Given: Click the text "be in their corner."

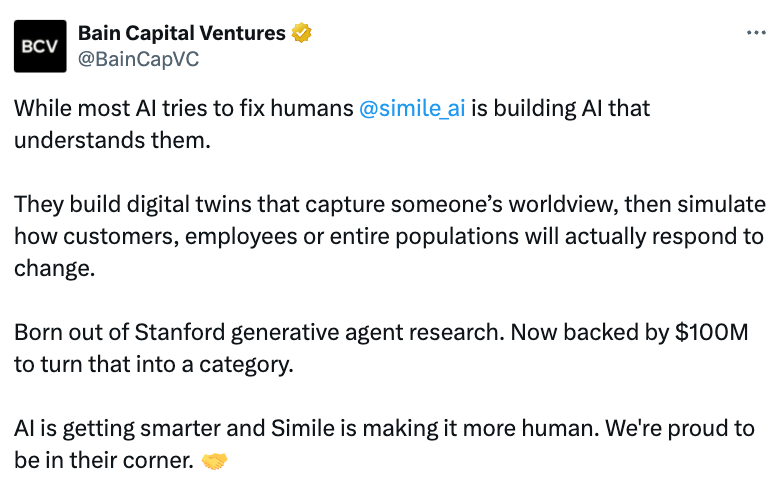Looking at the screenshot, I should coord(103,461).
